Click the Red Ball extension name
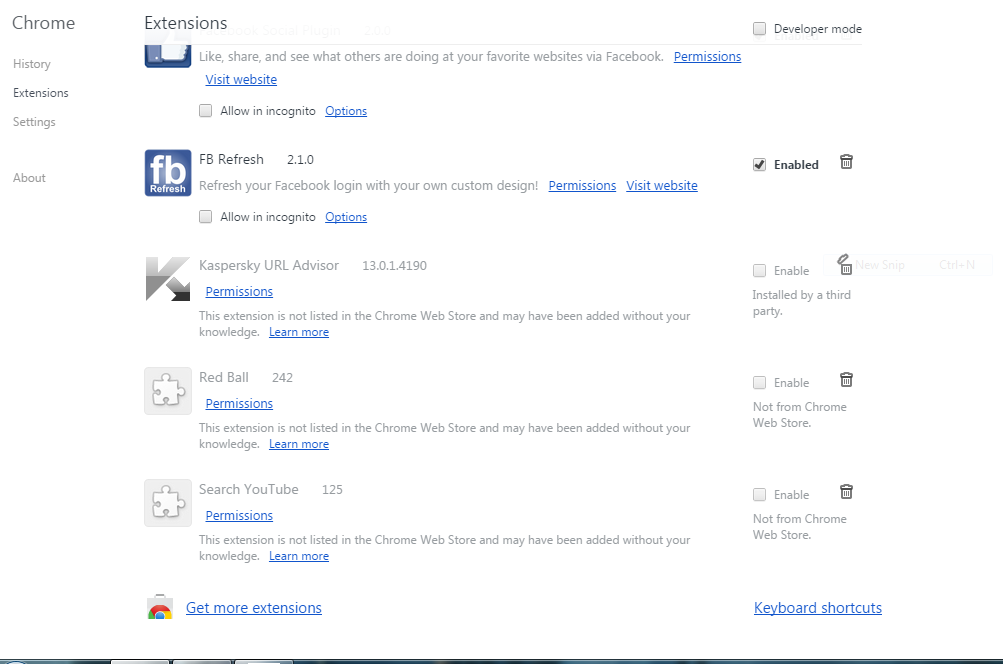The width and height of the screenshot is (1003, 664). click(224, 377)
